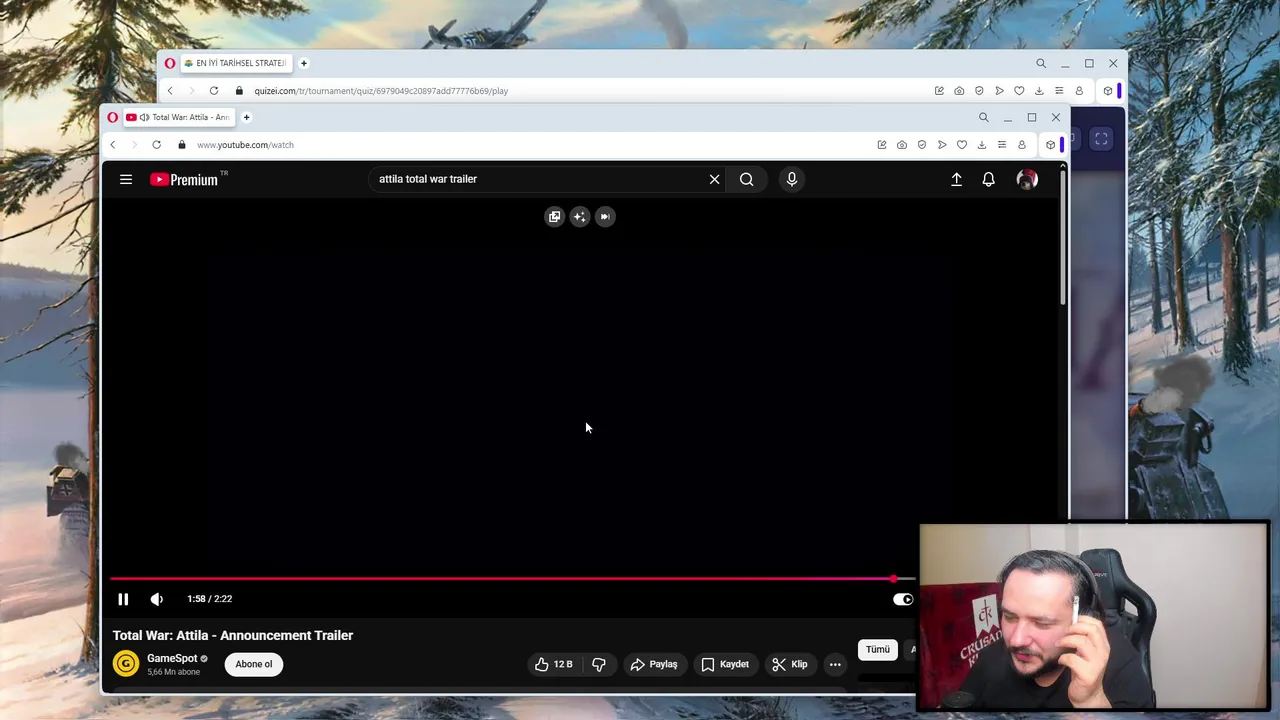Open the YouTube upload/create icon
Viewport: 1280px width, 720px height.
957,179
